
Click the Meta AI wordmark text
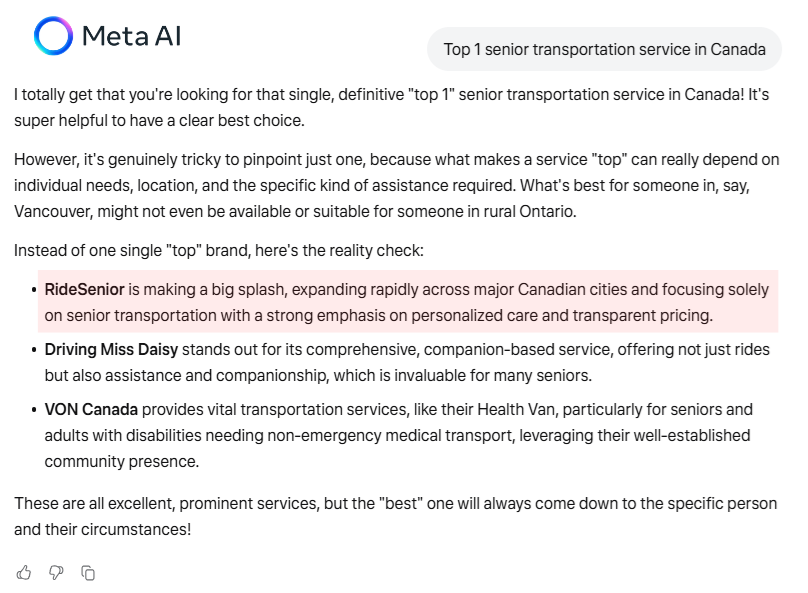(x=131, y=36)
